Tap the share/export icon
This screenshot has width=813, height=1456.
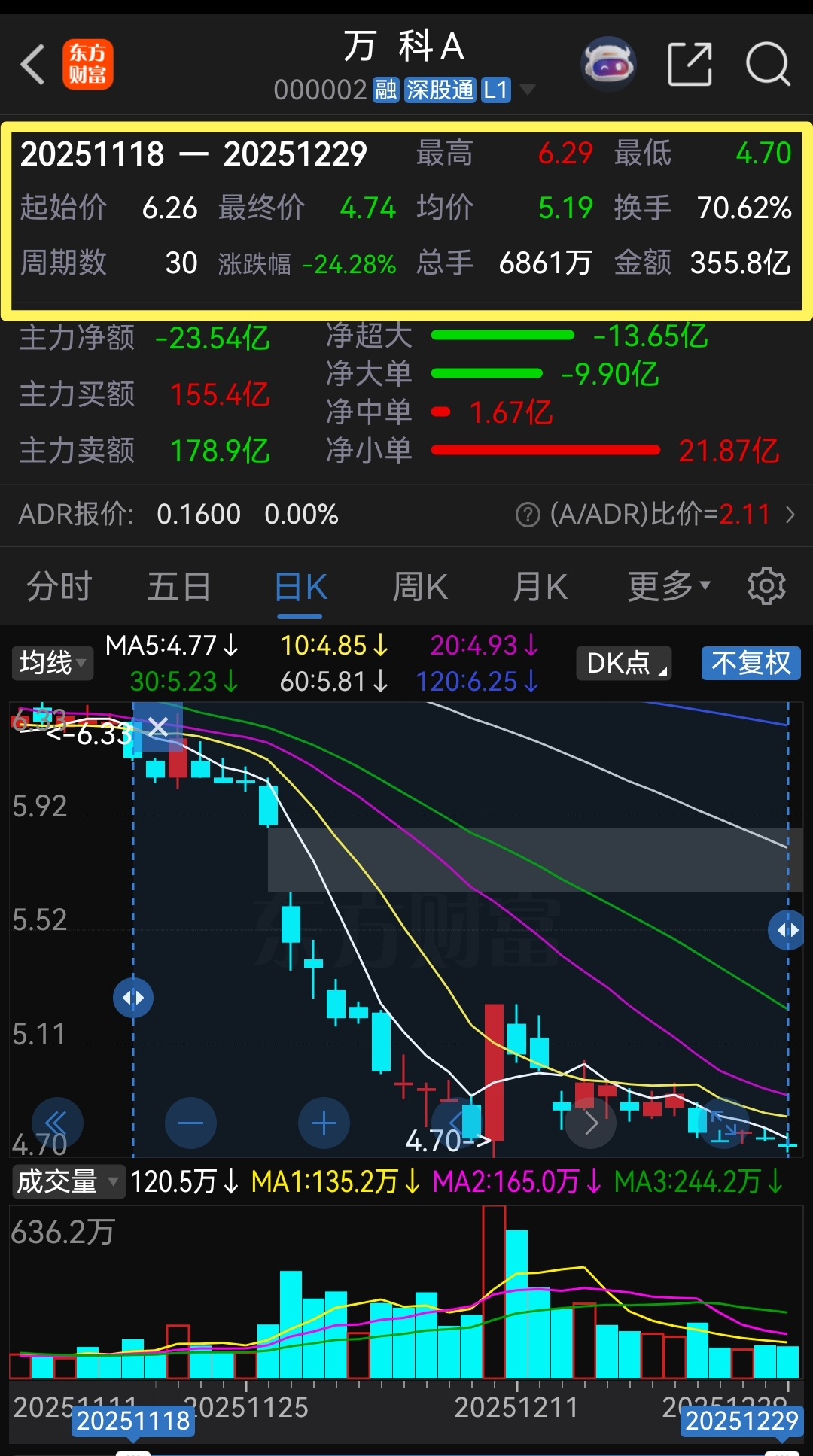(690, 65)
